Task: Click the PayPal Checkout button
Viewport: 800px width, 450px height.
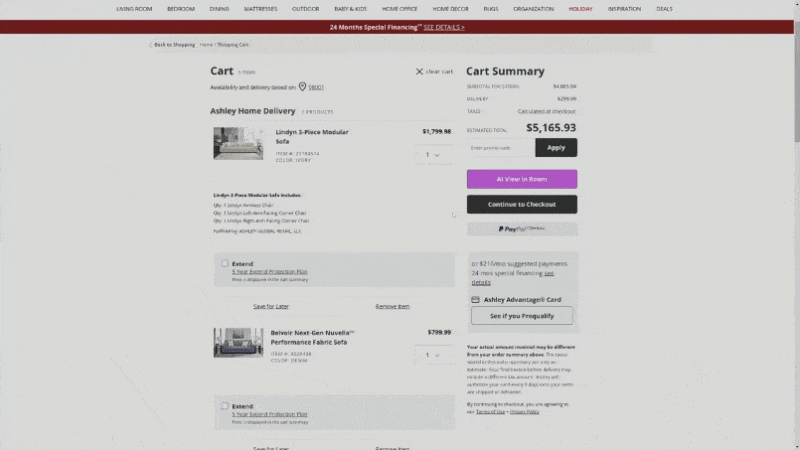Action: (522, 229)
